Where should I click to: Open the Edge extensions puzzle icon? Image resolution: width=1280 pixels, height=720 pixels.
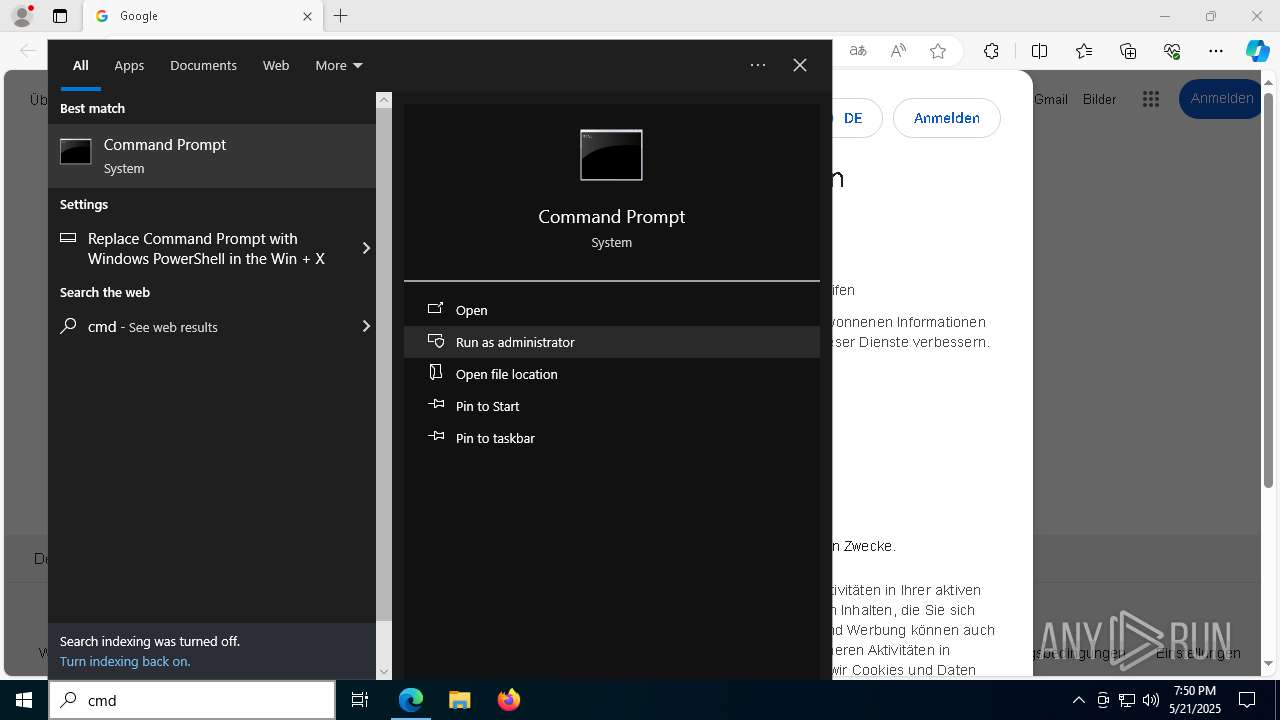(x=991, y=51)
